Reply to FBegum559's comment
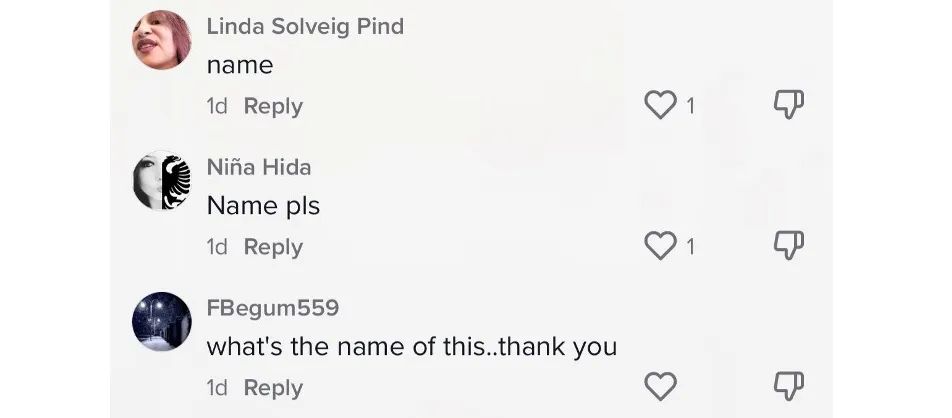This screenshot has width=952, height=418. point(273,388)
